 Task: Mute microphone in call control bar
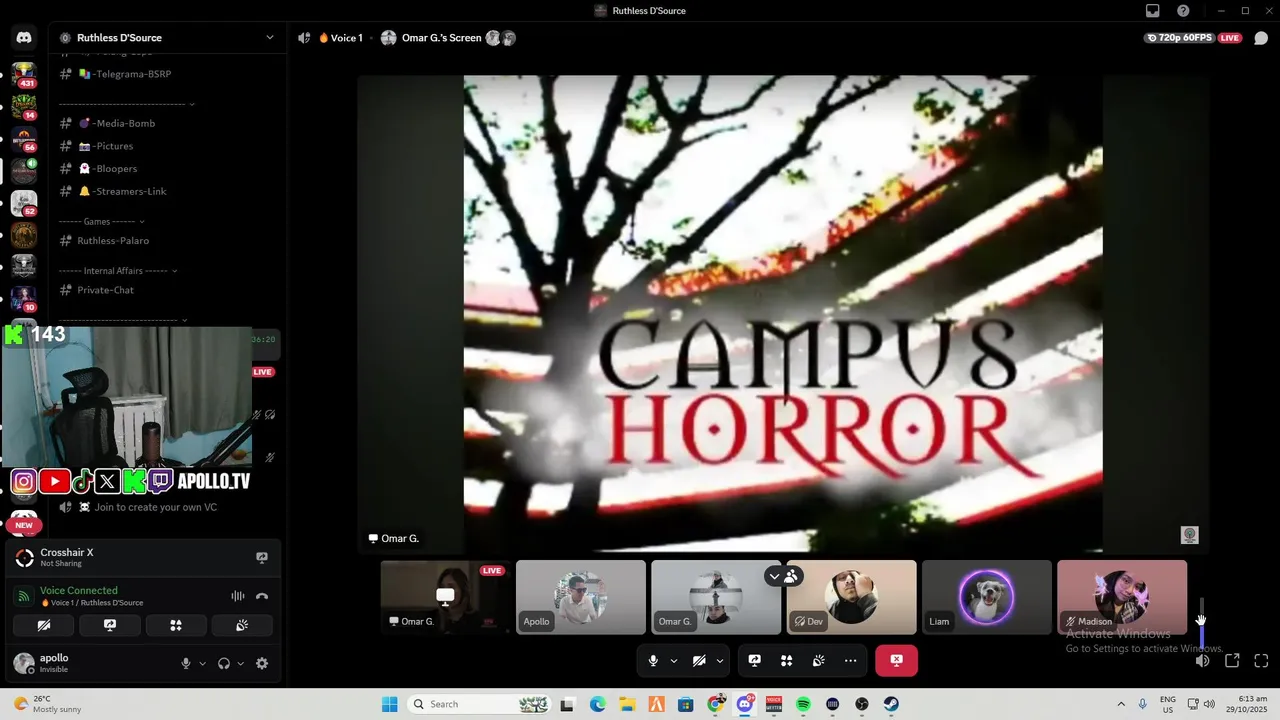[x=653, y=660]
